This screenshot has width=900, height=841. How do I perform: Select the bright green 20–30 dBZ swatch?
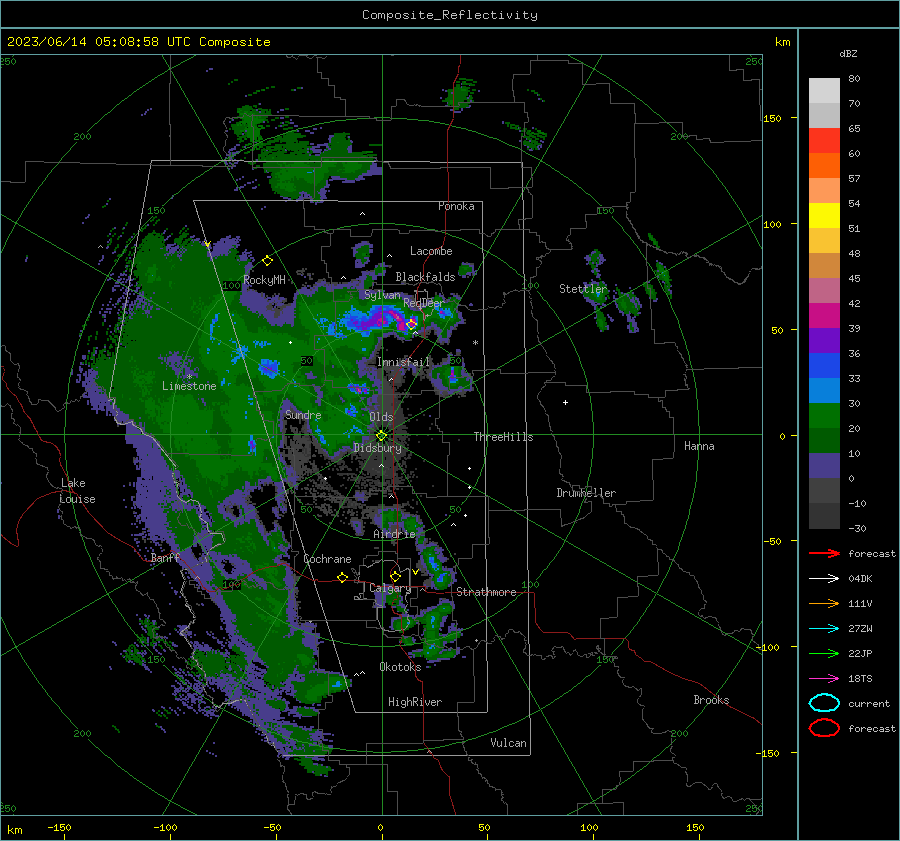(x=824, y=416)
